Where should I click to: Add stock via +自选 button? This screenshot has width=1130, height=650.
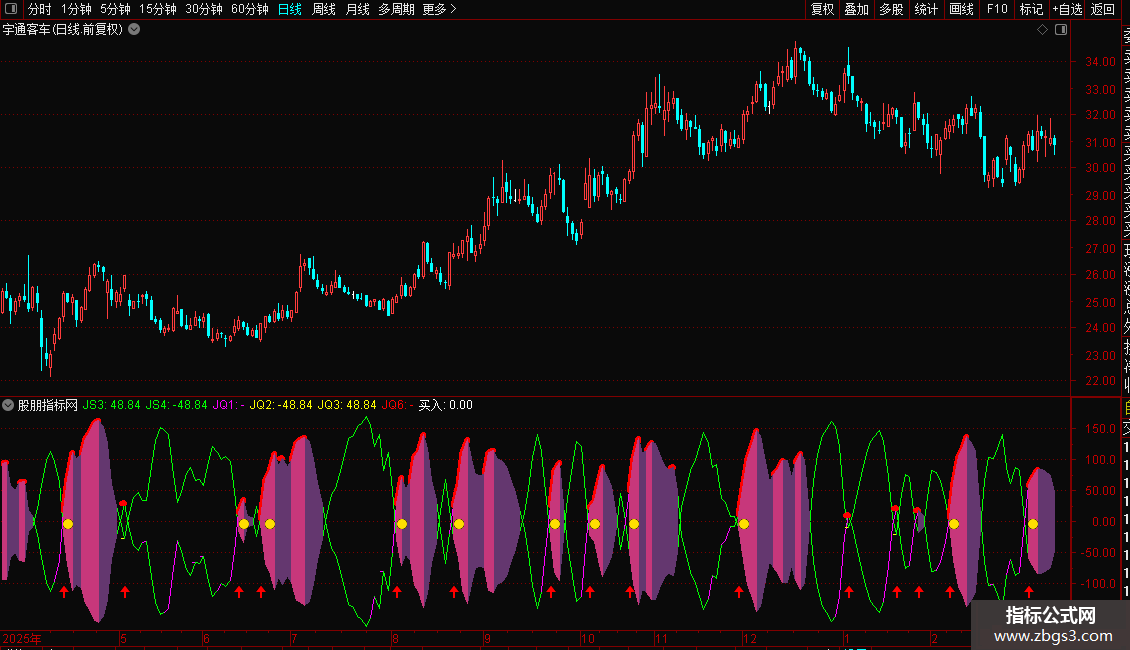[1067, 9]
